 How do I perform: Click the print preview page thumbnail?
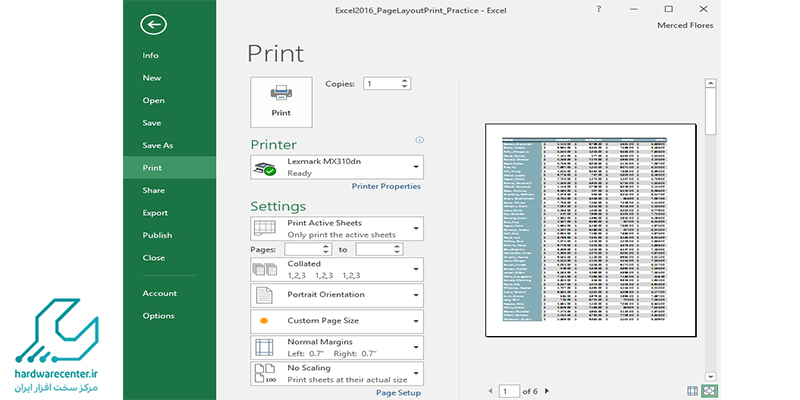tap(590, 230)
